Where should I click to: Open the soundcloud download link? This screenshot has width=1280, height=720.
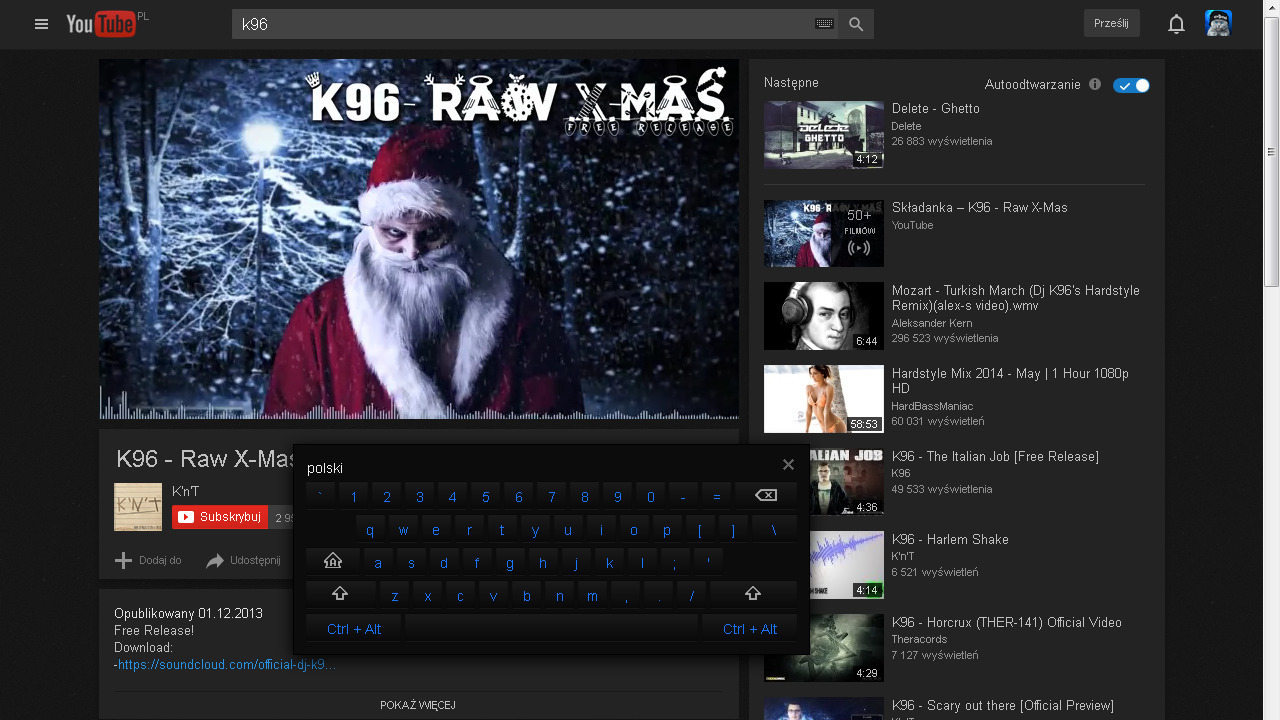[227, 665]
